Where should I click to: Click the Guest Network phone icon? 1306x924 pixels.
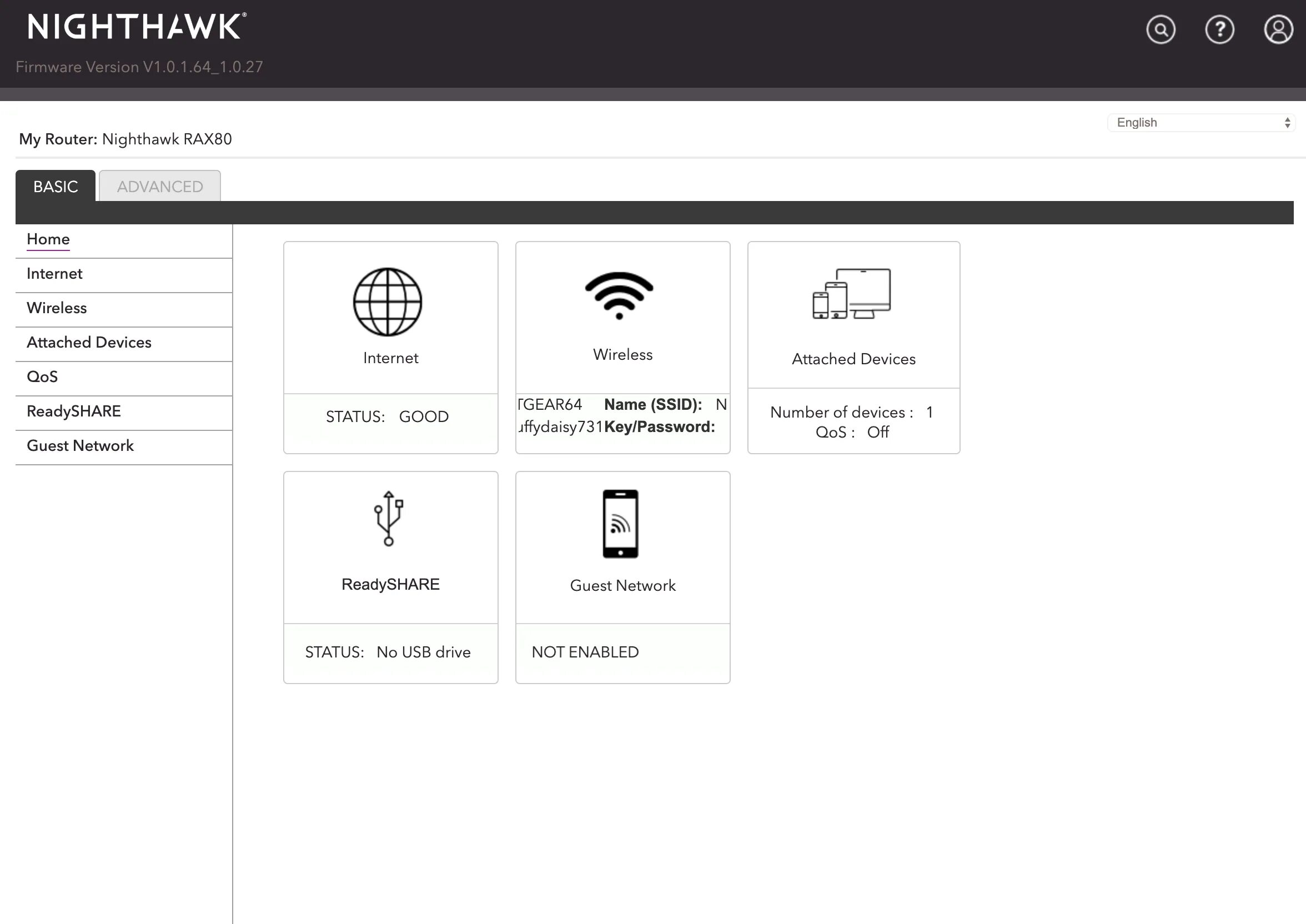tap(620, 524)
